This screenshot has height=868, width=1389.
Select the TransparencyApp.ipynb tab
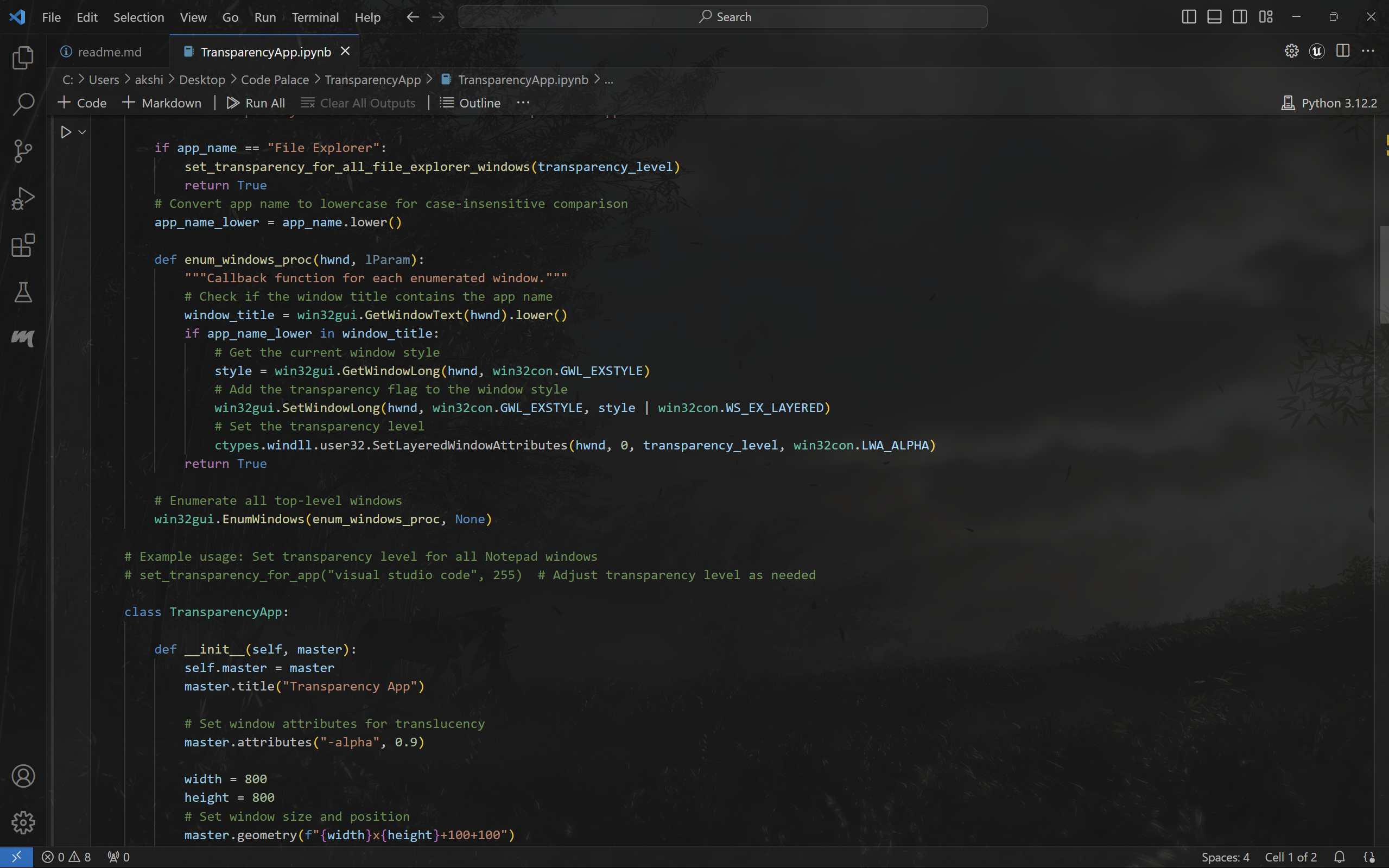pyautogui.click(x=265, y=52)
